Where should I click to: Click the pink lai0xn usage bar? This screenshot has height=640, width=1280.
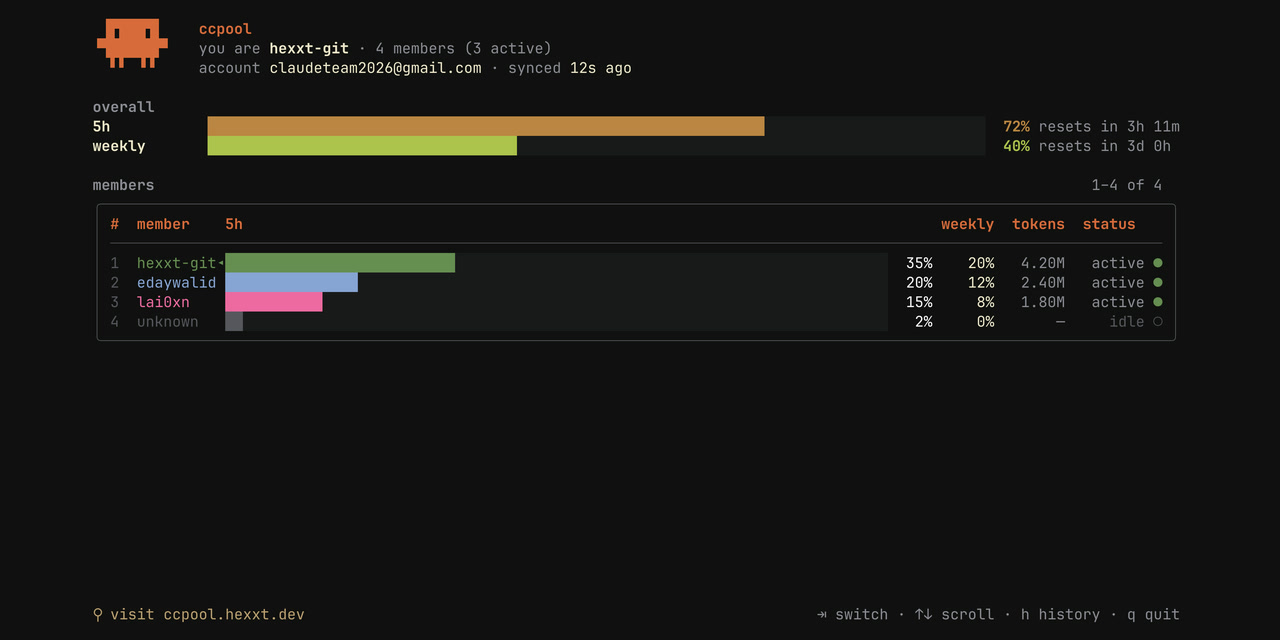coord(274,302)
